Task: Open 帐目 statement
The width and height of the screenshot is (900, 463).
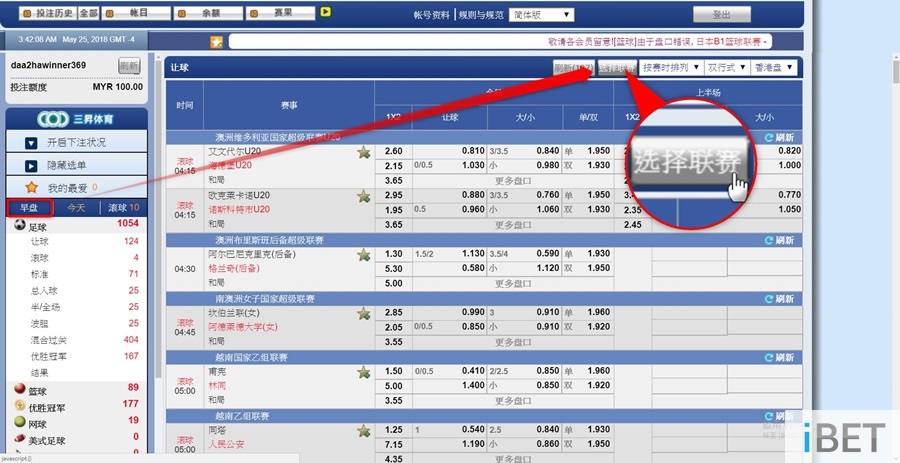Action: click(136, 13)
